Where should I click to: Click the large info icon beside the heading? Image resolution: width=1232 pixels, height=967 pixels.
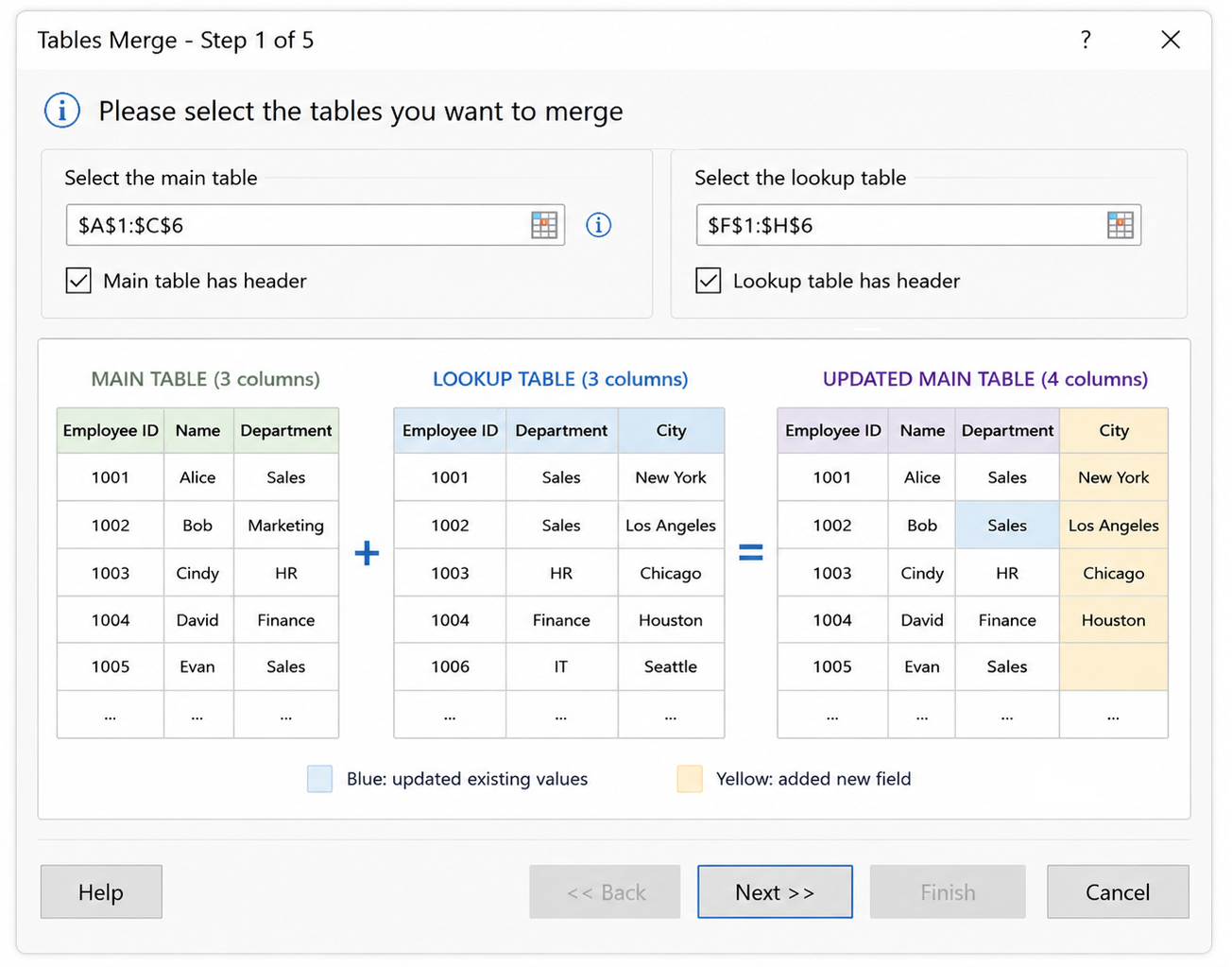point(62,111)
